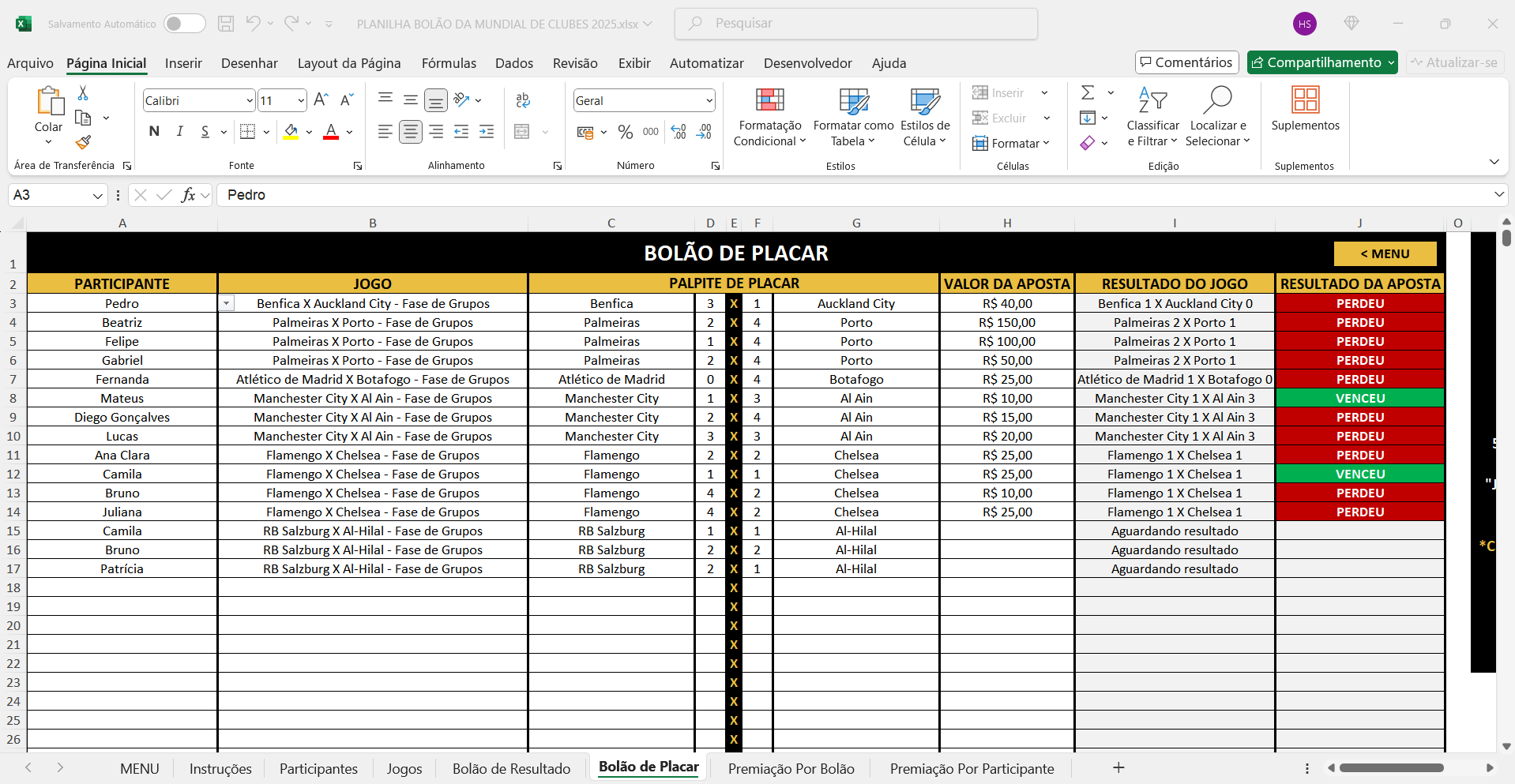The width and height of the screenshot is (1515, 784).
Task: Click the Copy icon in clipboard group
Action: point(83,118)
